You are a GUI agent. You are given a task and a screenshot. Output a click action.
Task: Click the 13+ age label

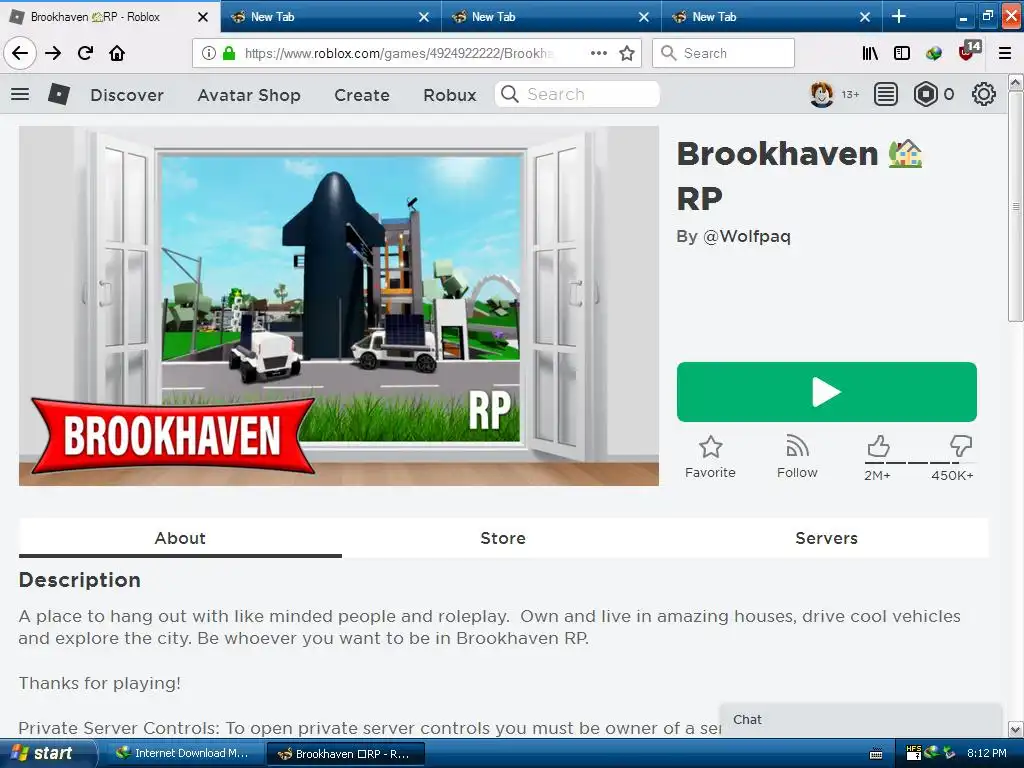point(850,95)
